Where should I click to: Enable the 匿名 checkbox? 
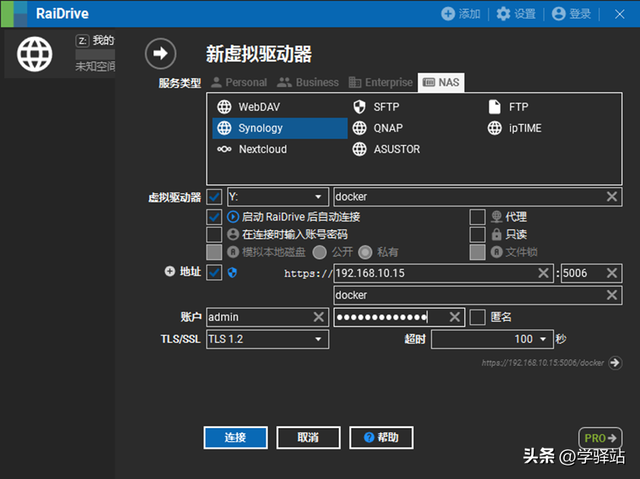tap(477, 317)
